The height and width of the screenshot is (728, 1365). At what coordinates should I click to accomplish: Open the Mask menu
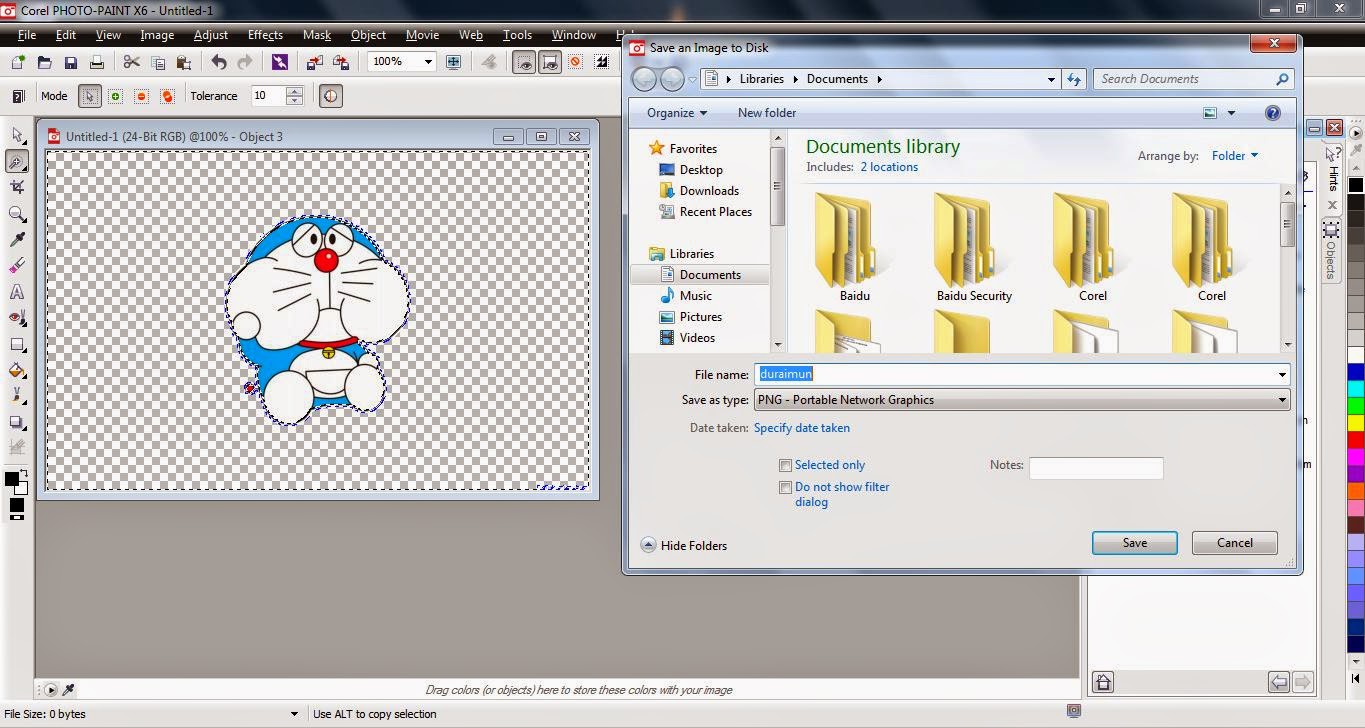(x=317, y=35)
